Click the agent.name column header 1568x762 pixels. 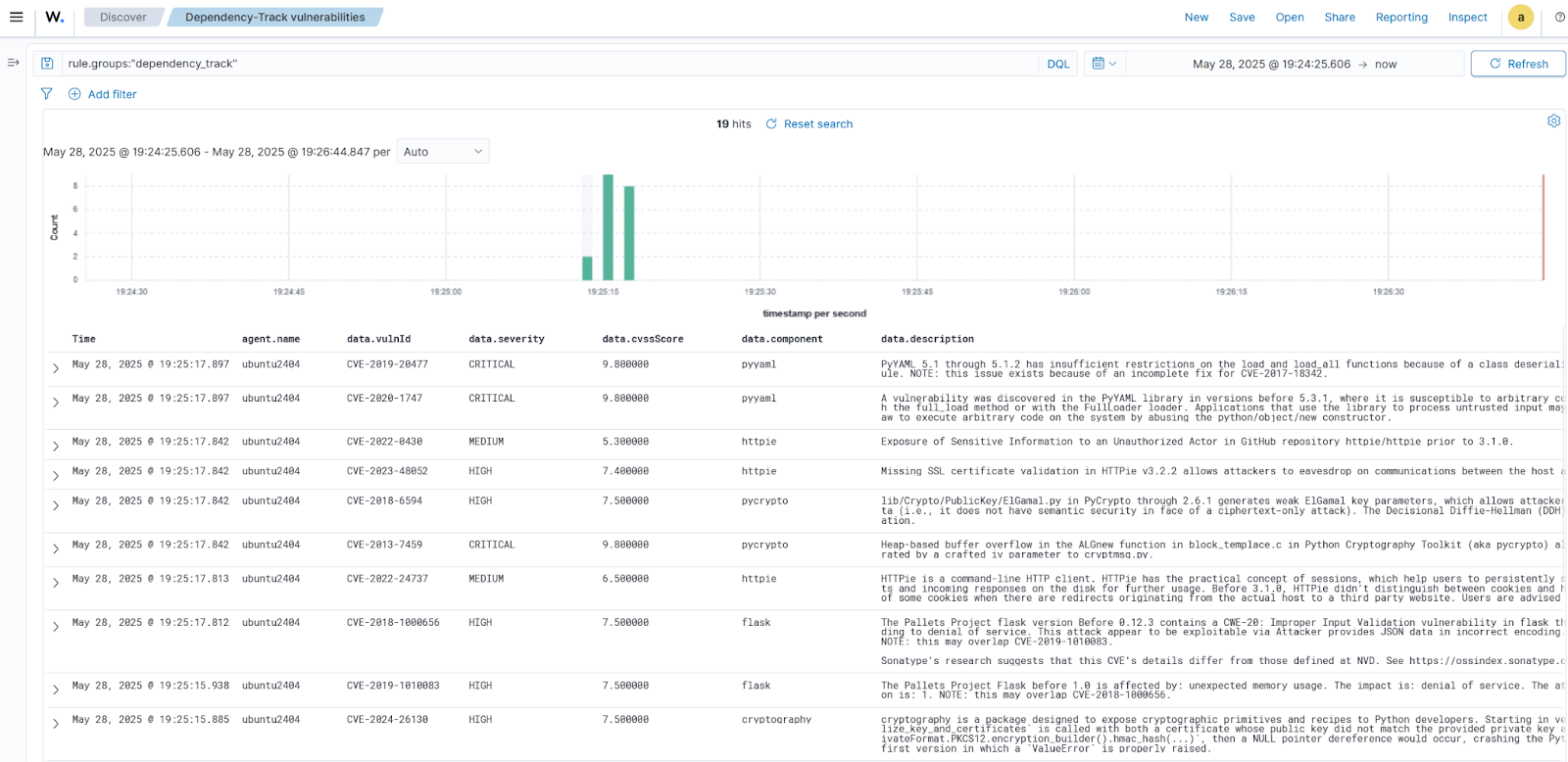pyautogui.click(x=271, y=339)
